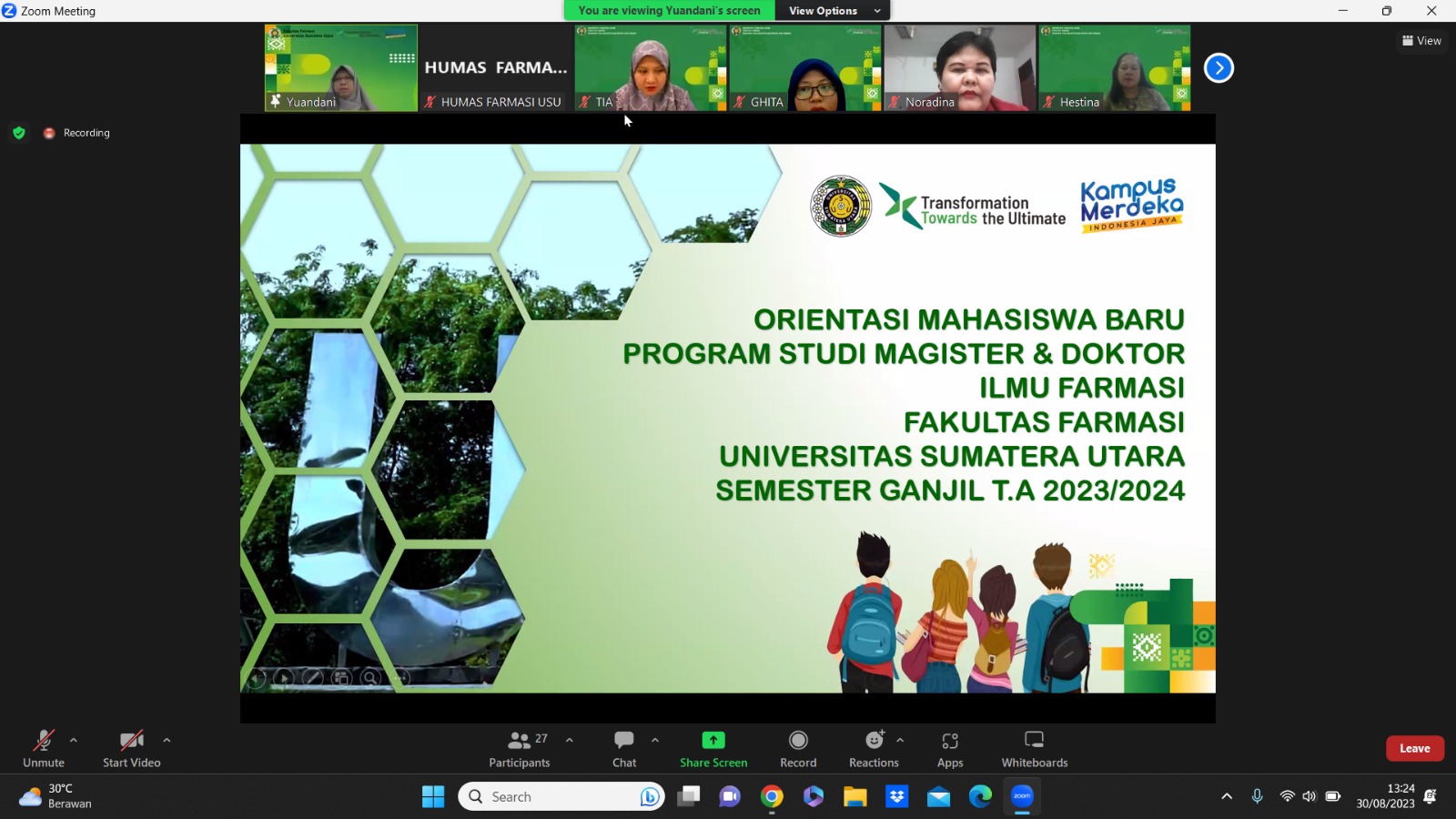Start recording with the Record button
The height and width of the screenshot is (819, 1456).
coord(798,749)
